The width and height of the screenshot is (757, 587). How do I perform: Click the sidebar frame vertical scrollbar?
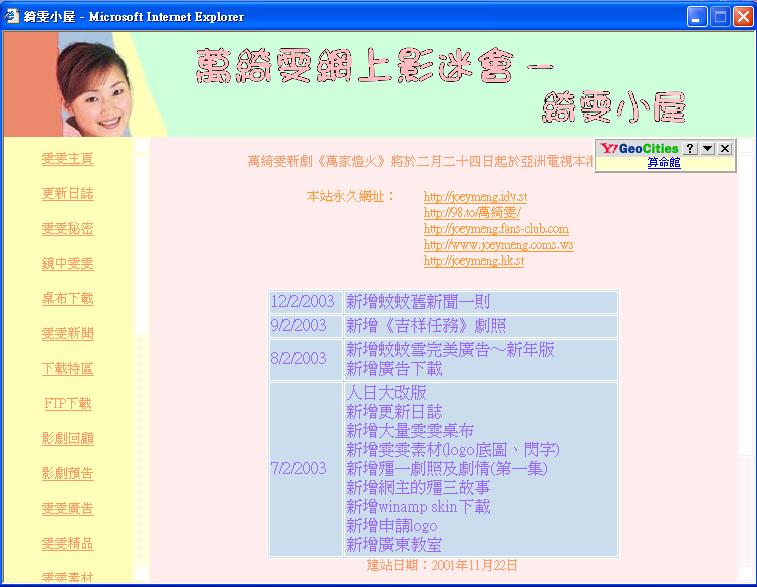[141, 360]
